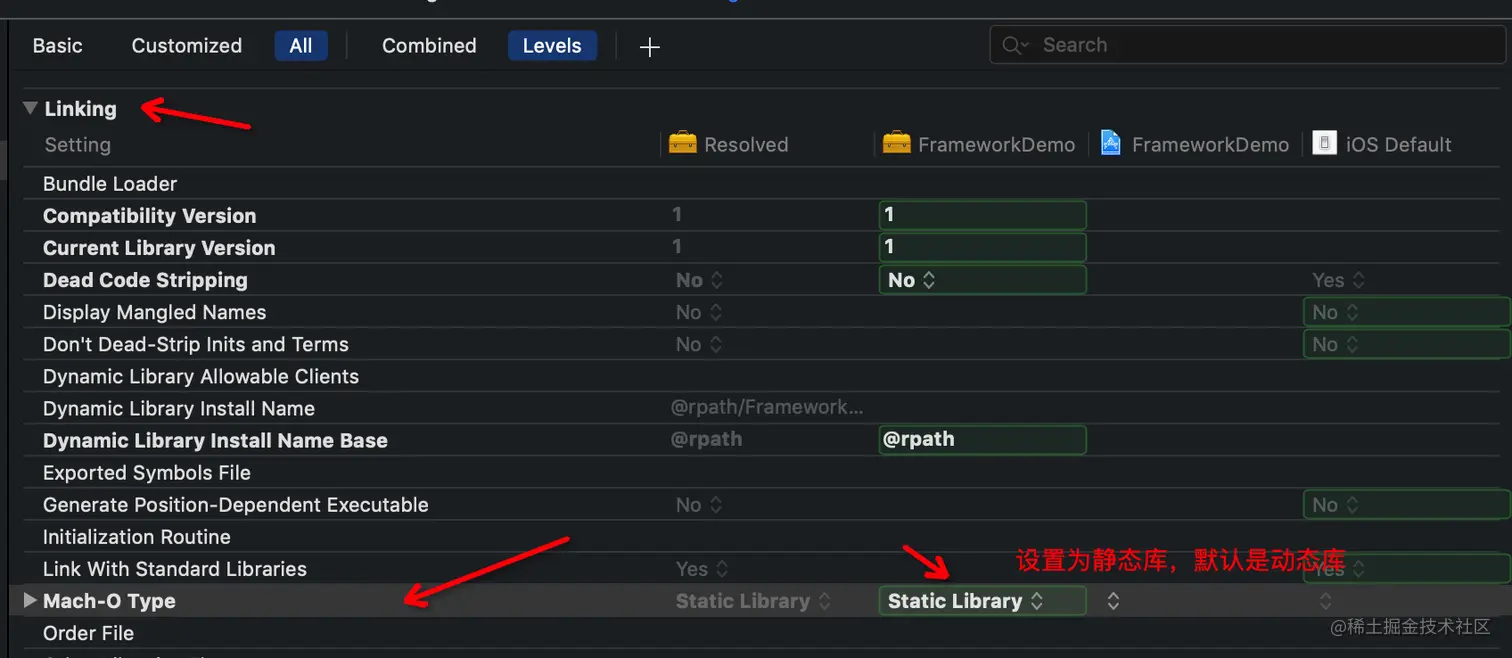
Task: Edit Compatibility Version target value field
Action: point(982,215)
